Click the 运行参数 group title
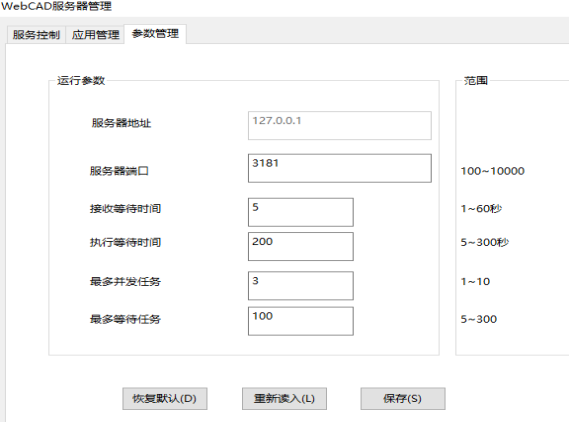The height and width of the screenshot is (422, 569). click(x=81, y=81)
